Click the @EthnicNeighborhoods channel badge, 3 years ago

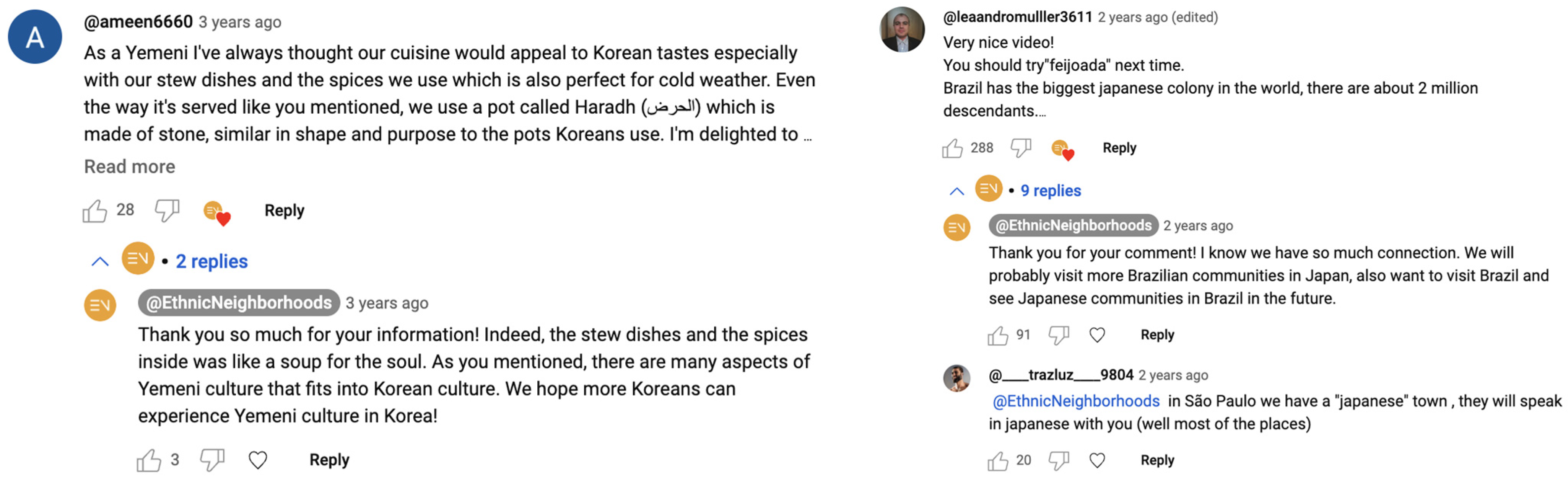pyautogui.click(x=239, y=303)
